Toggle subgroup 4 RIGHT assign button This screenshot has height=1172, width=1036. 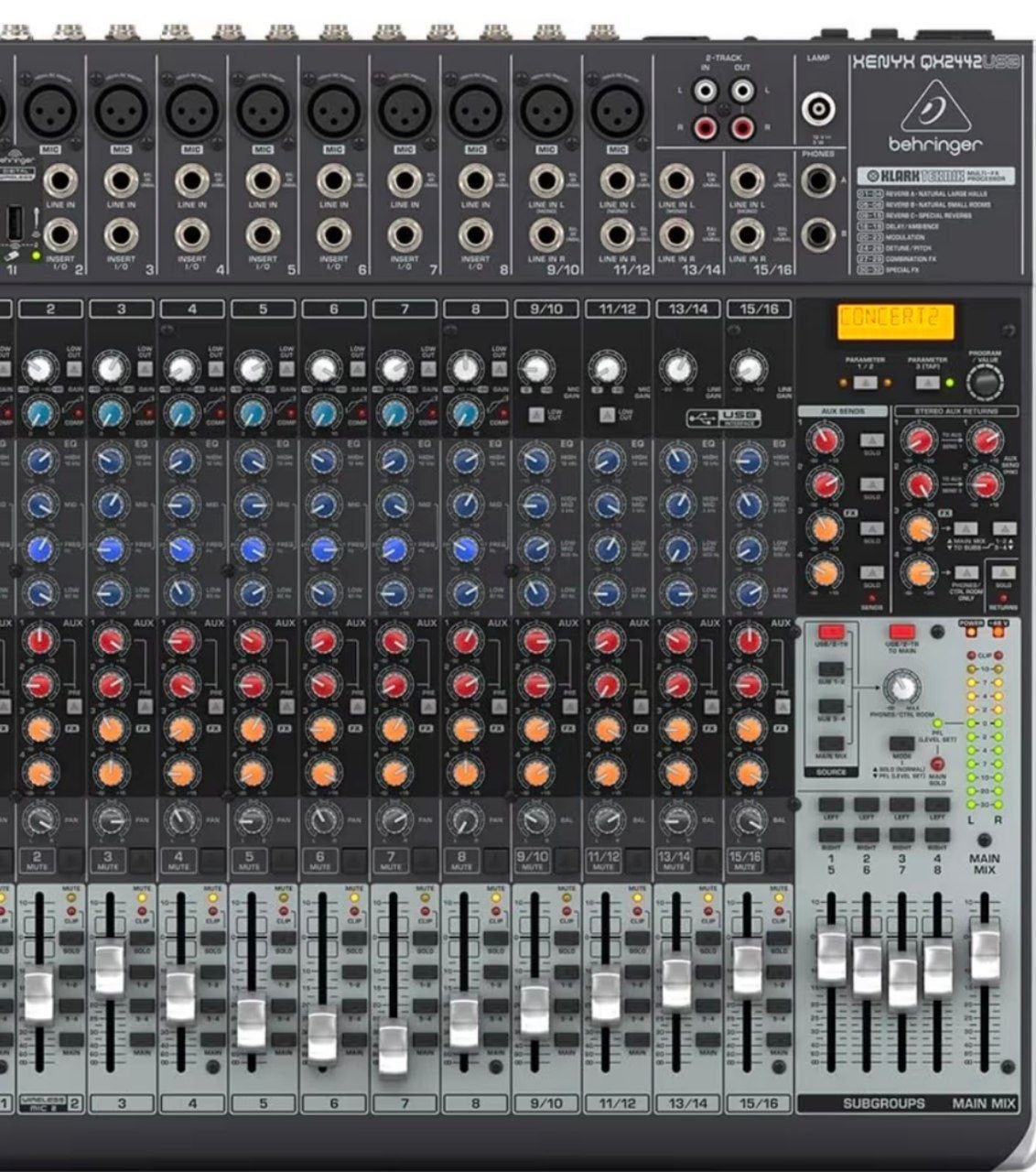(936, 834)
